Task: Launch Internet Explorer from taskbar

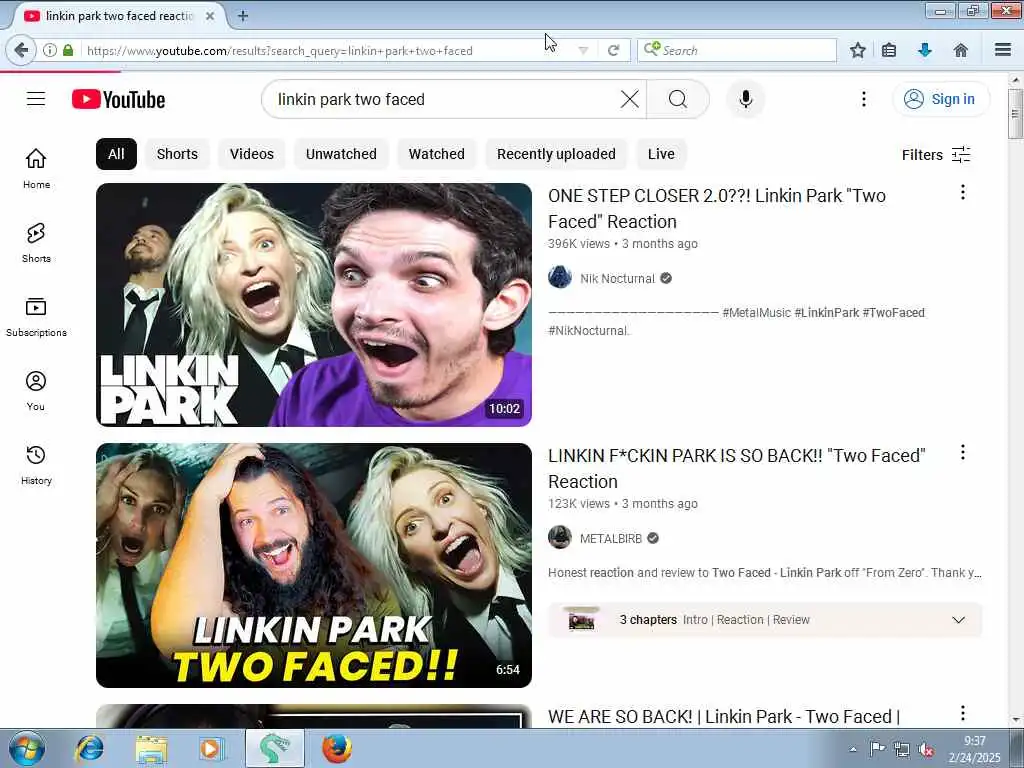Action: [x=89, y=748]
